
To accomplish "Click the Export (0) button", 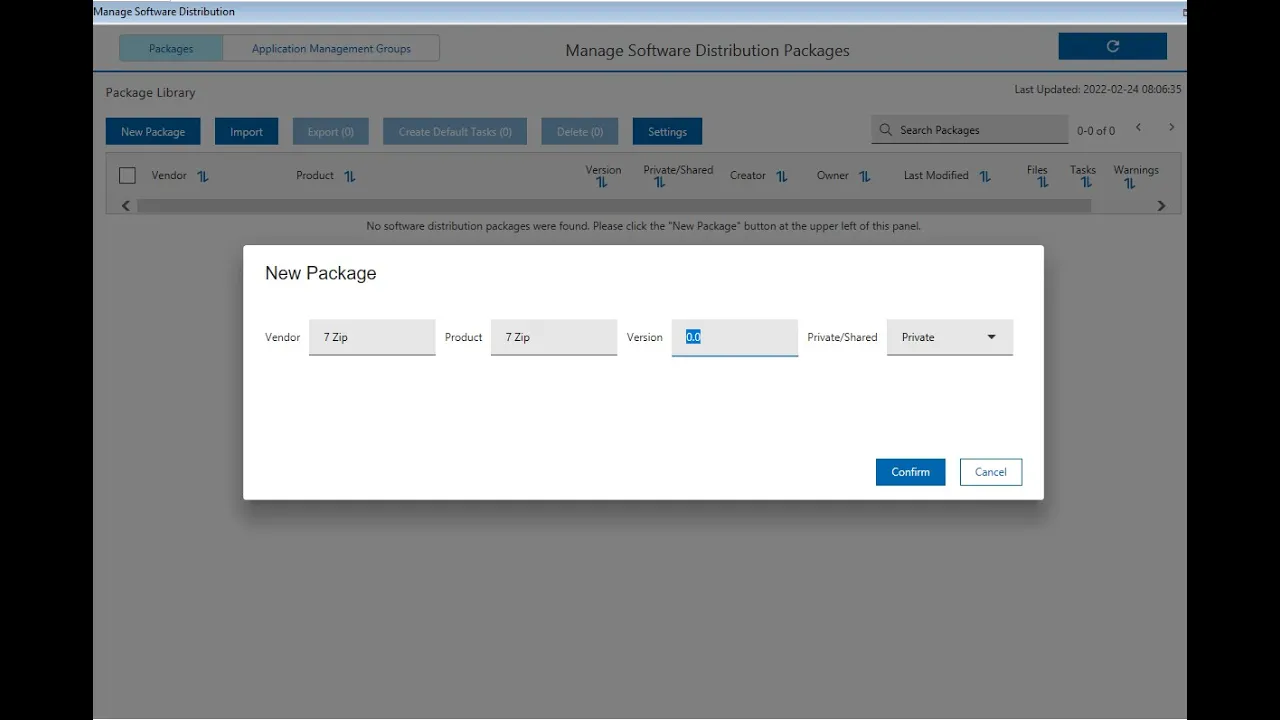I will [x=330, y=132].
